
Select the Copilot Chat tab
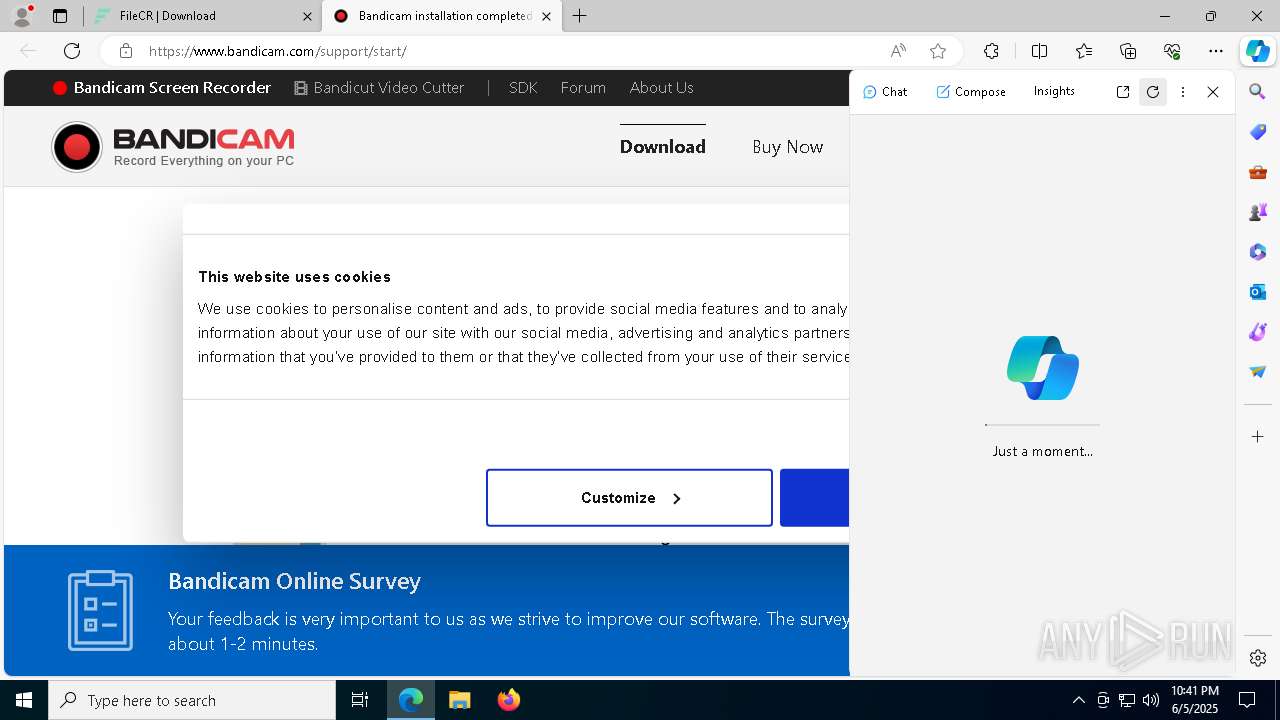pos(885,91)
